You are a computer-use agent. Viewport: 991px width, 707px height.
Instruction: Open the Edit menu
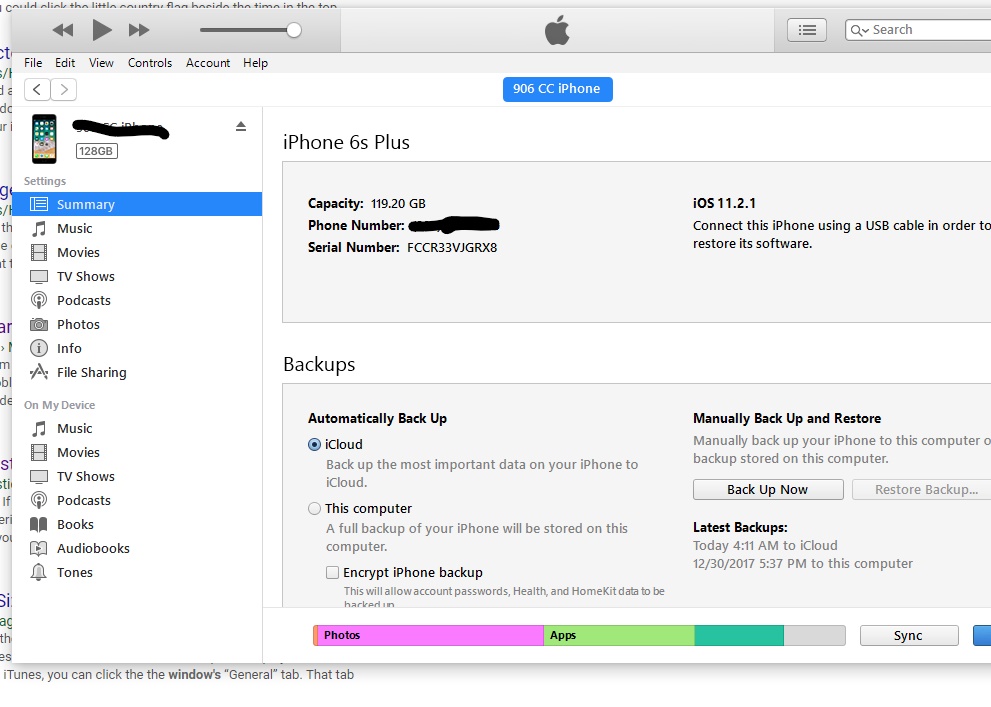point(64,63)
